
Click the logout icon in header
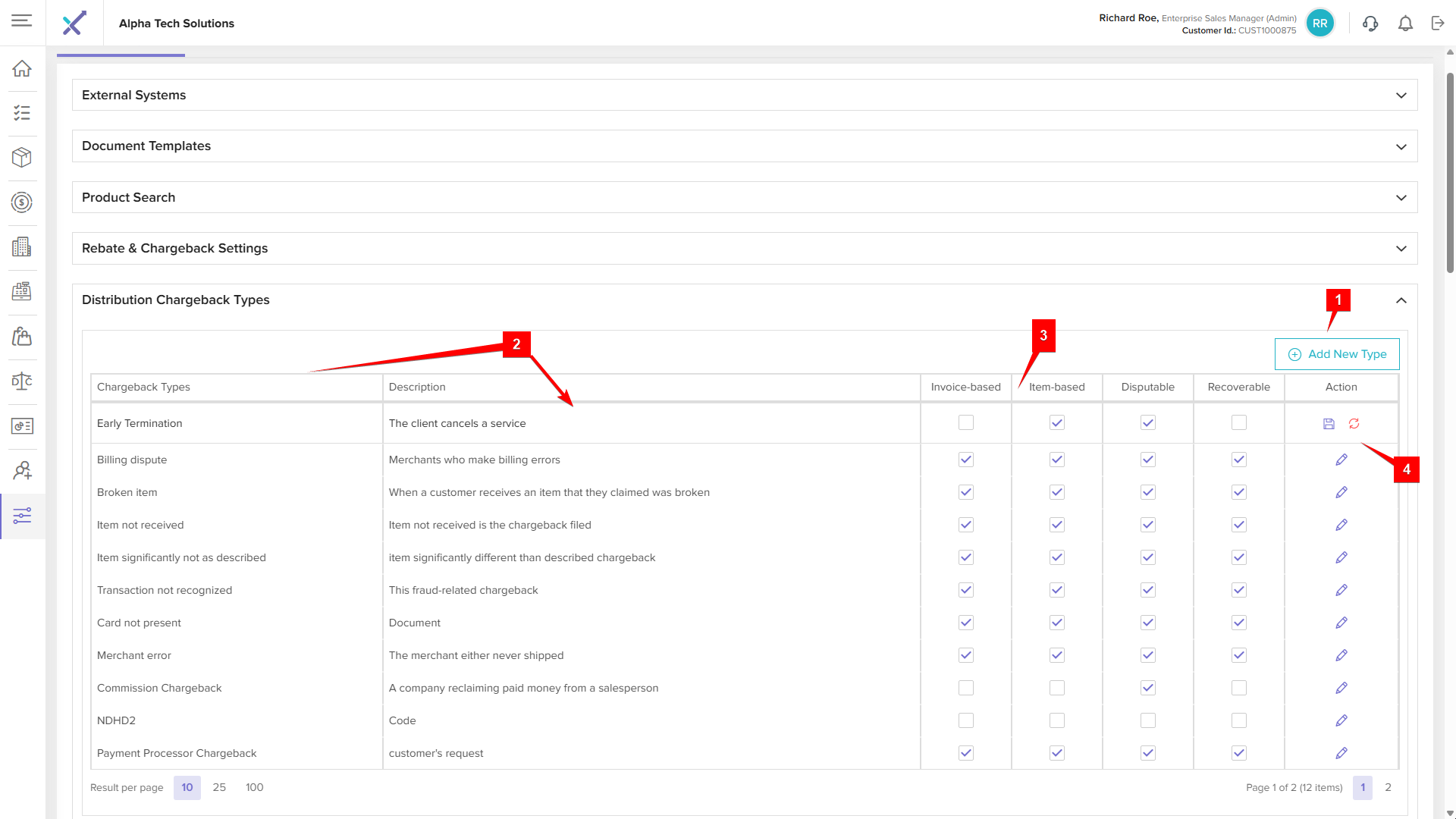(1438, 24)
